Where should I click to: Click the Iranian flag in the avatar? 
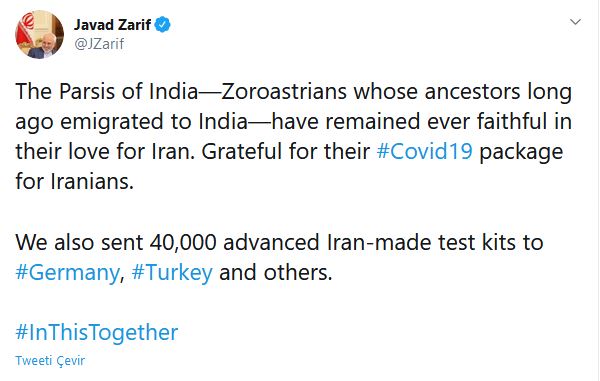click(24, 29)
